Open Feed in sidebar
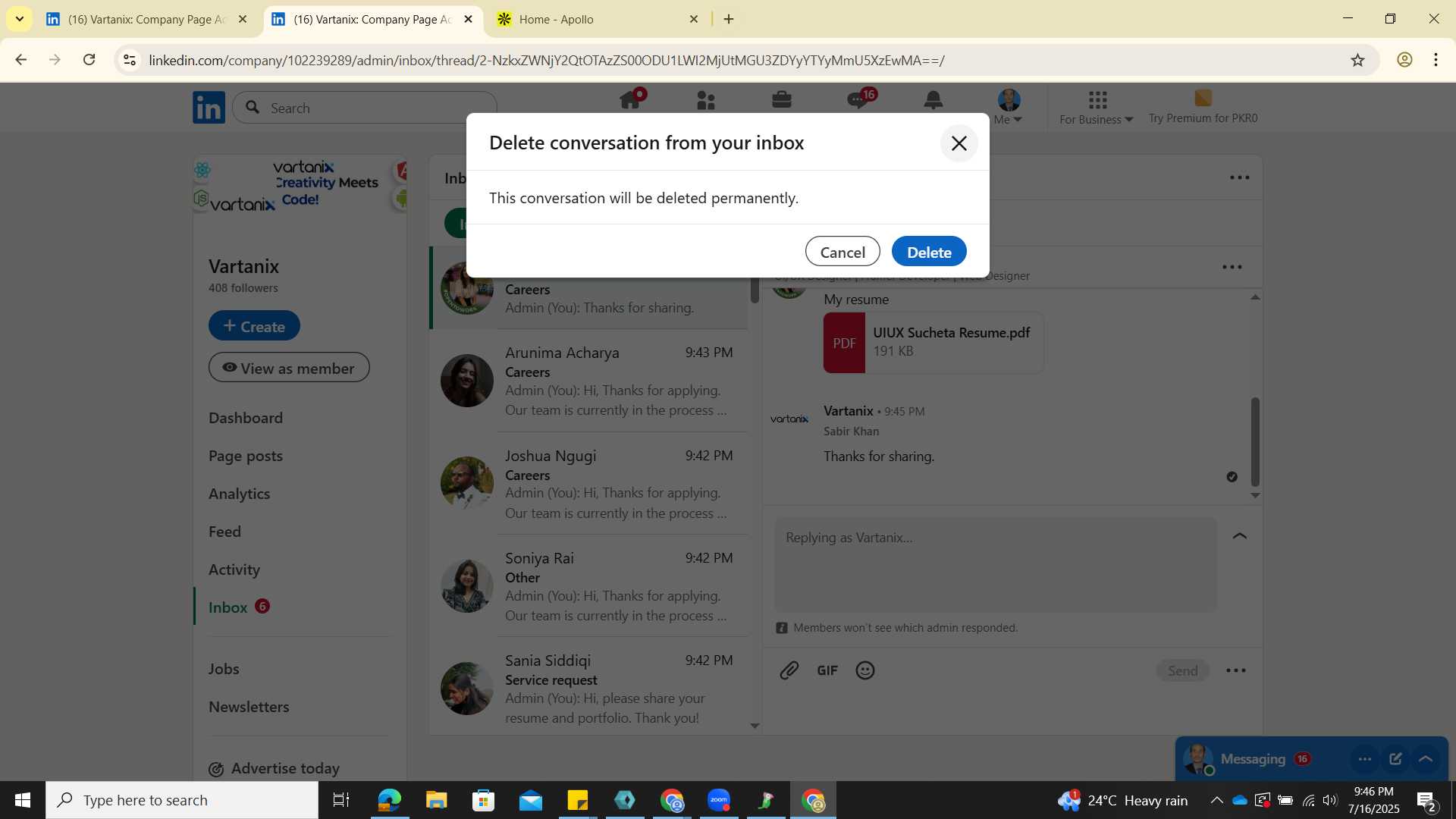Viewport: 1456px width, 819px height. tap(224, 532)
